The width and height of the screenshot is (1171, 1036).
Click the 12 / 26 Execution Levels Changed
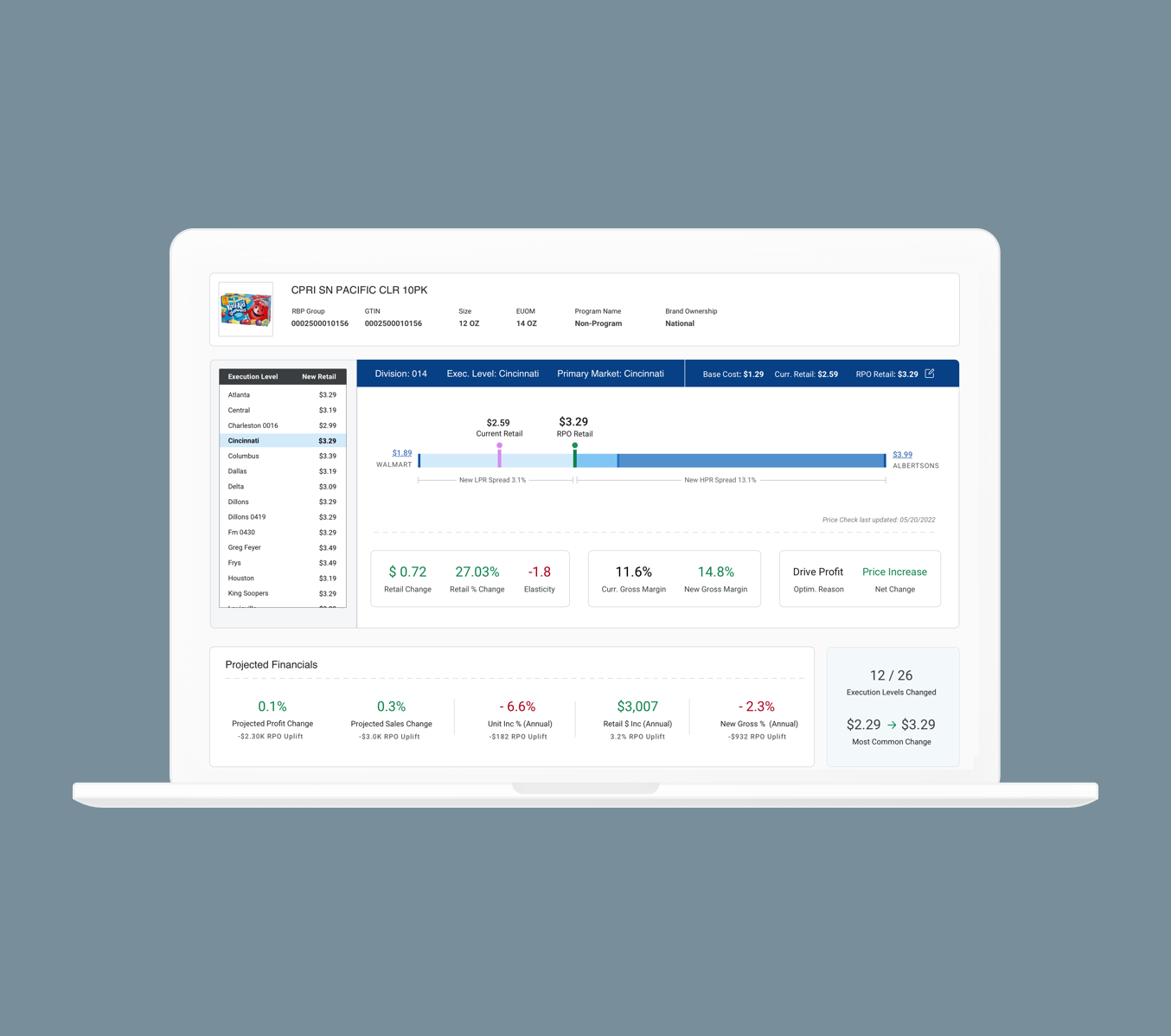891,675
